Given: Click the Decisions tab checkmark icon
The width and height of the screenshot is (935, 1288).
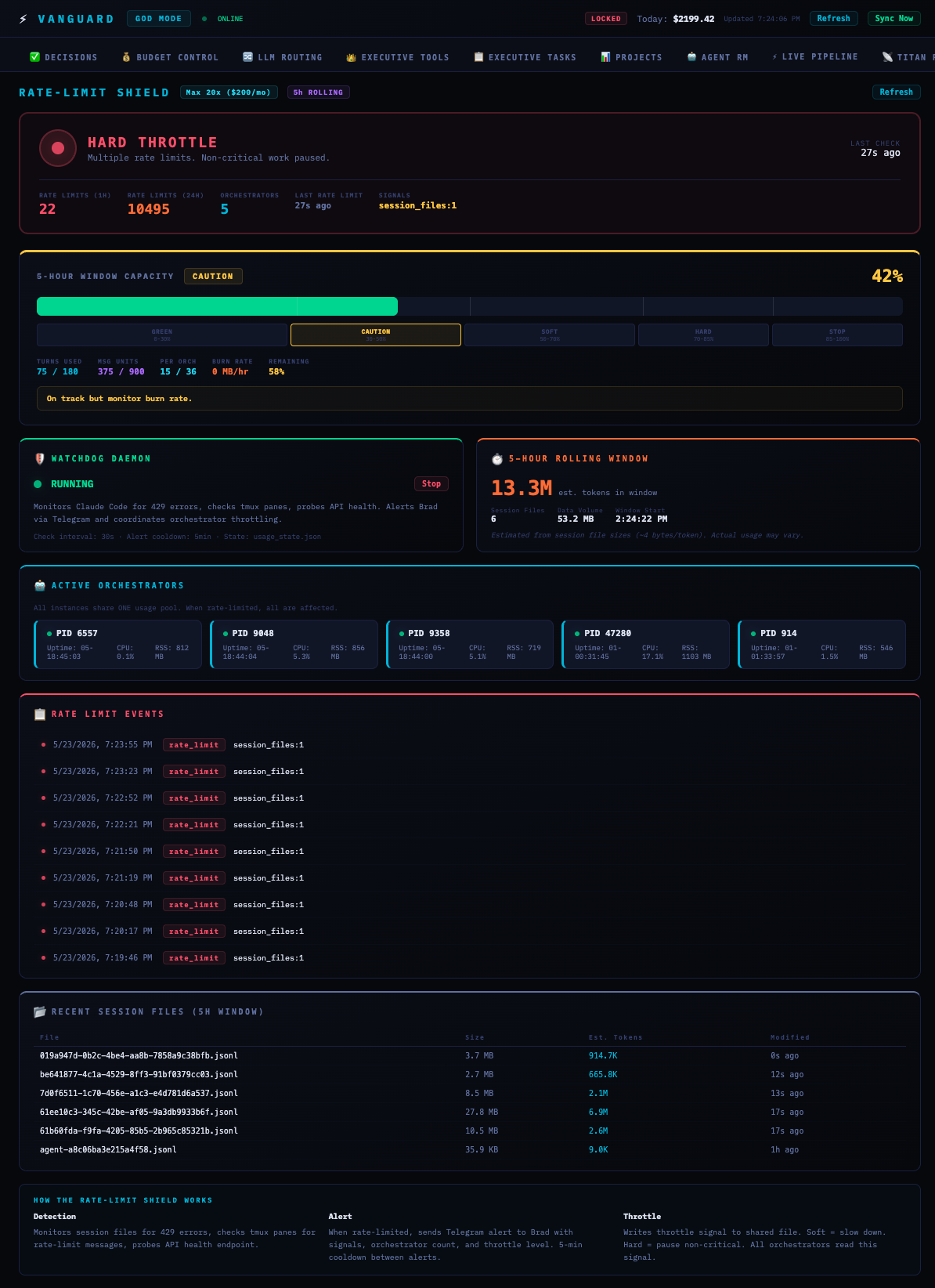Looking at the screenshot, I should pyautogui.click(x=34, y=57).
